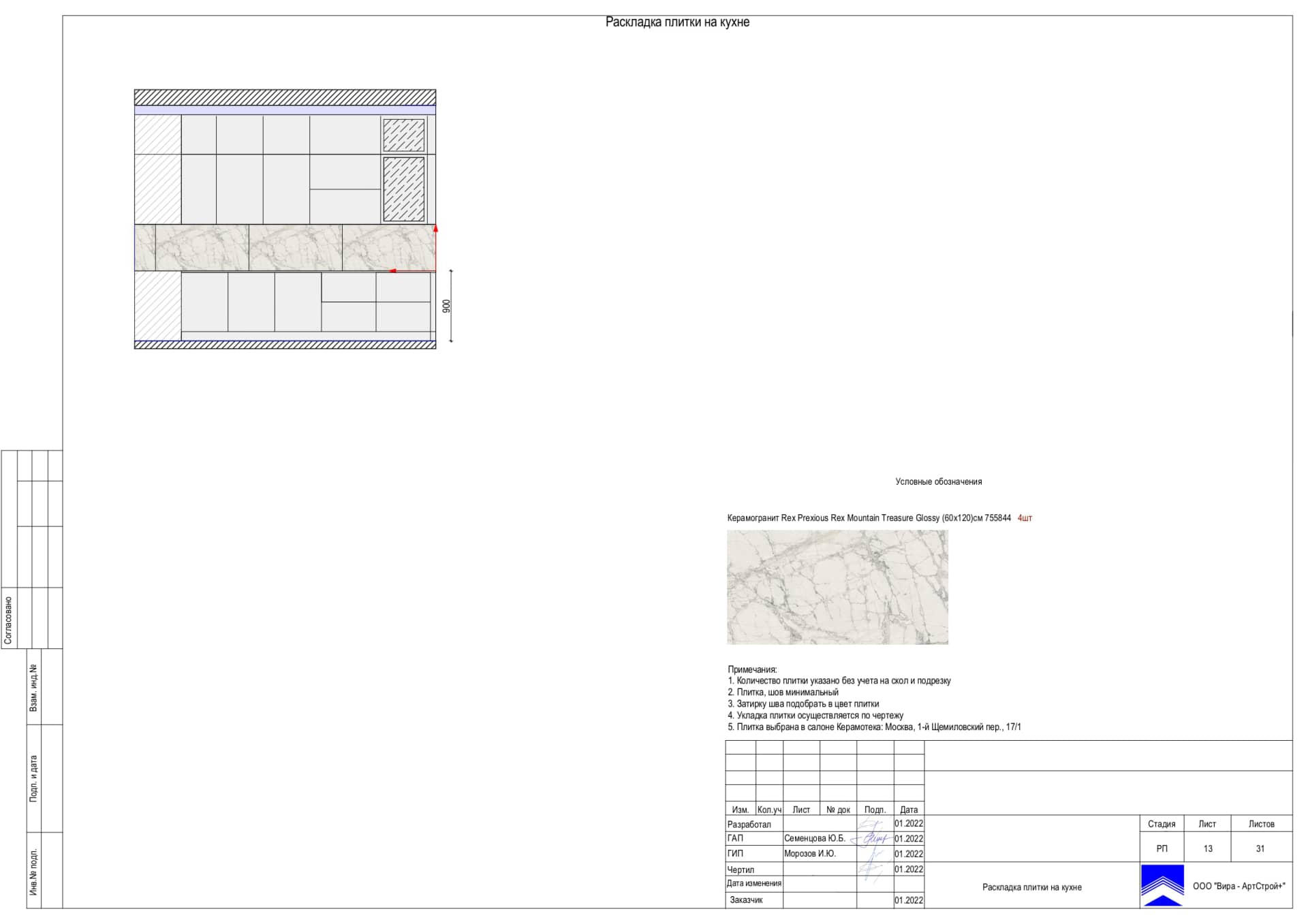Screen dimensions: 1308x924
Task: Click the 'Заказчик' row label
Action: (747, 900)
